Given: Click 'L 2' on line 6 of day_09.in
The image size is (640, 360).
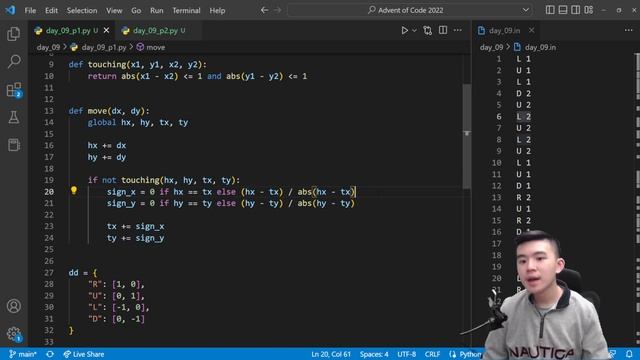Looking at the screenshot, I should (x=524, y=116).
